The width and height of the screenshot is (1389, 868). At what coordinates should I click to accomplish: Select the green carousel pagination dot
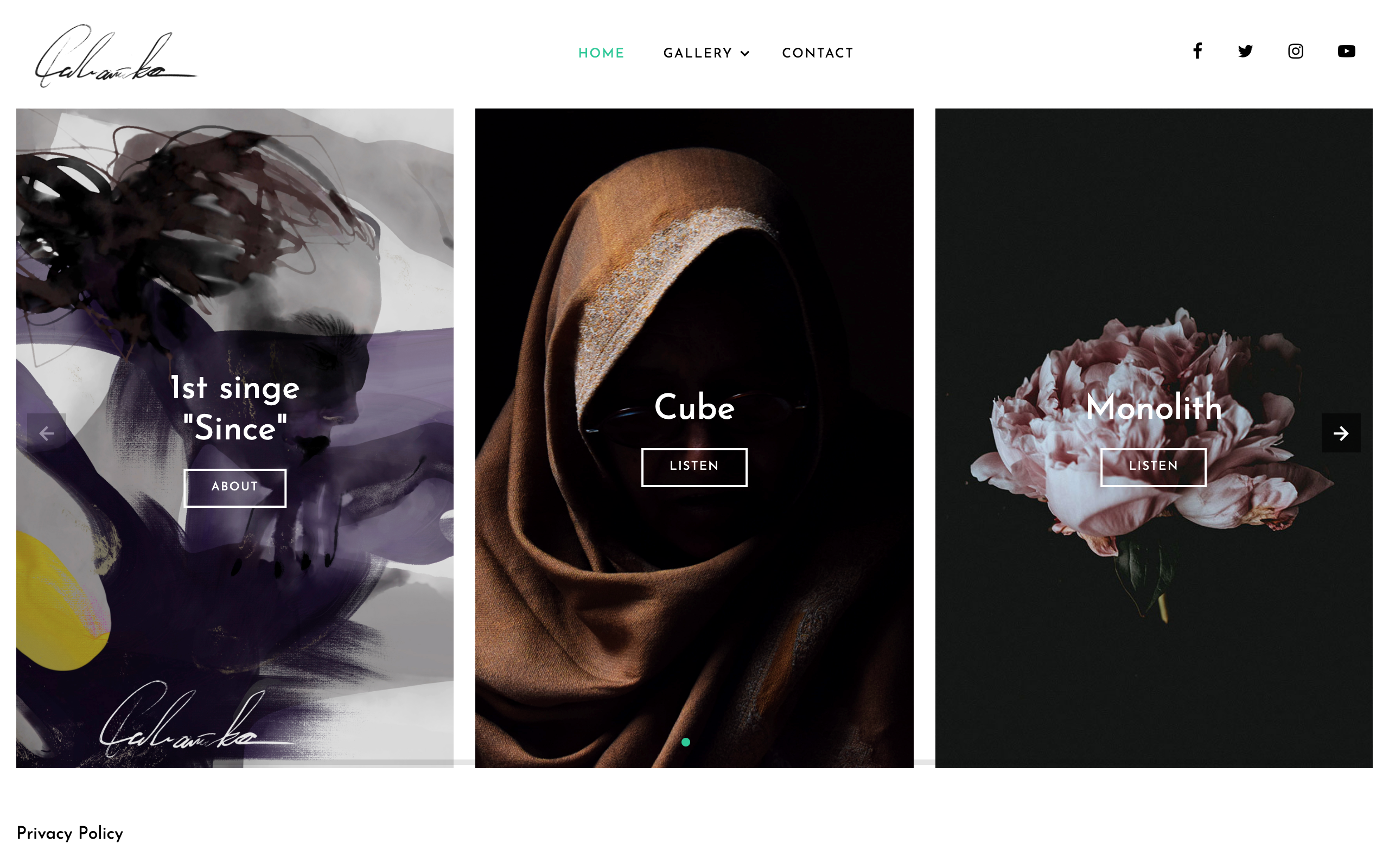pos(685,742)
